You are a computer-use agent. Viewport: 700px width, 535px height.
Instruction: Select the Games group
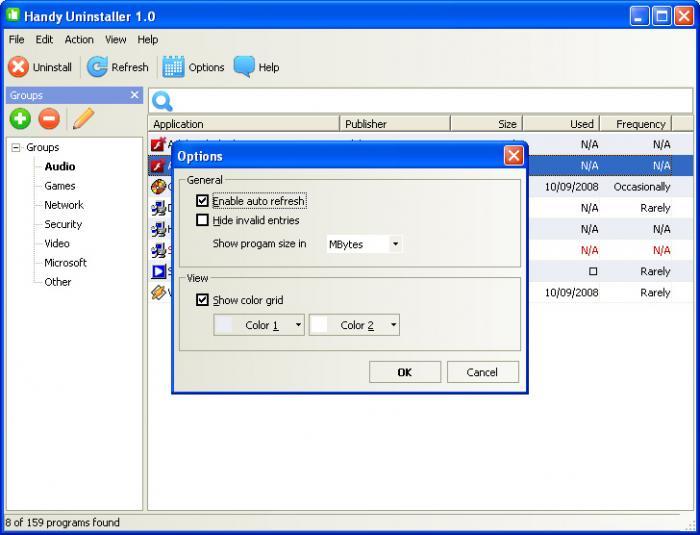(60, 186)
